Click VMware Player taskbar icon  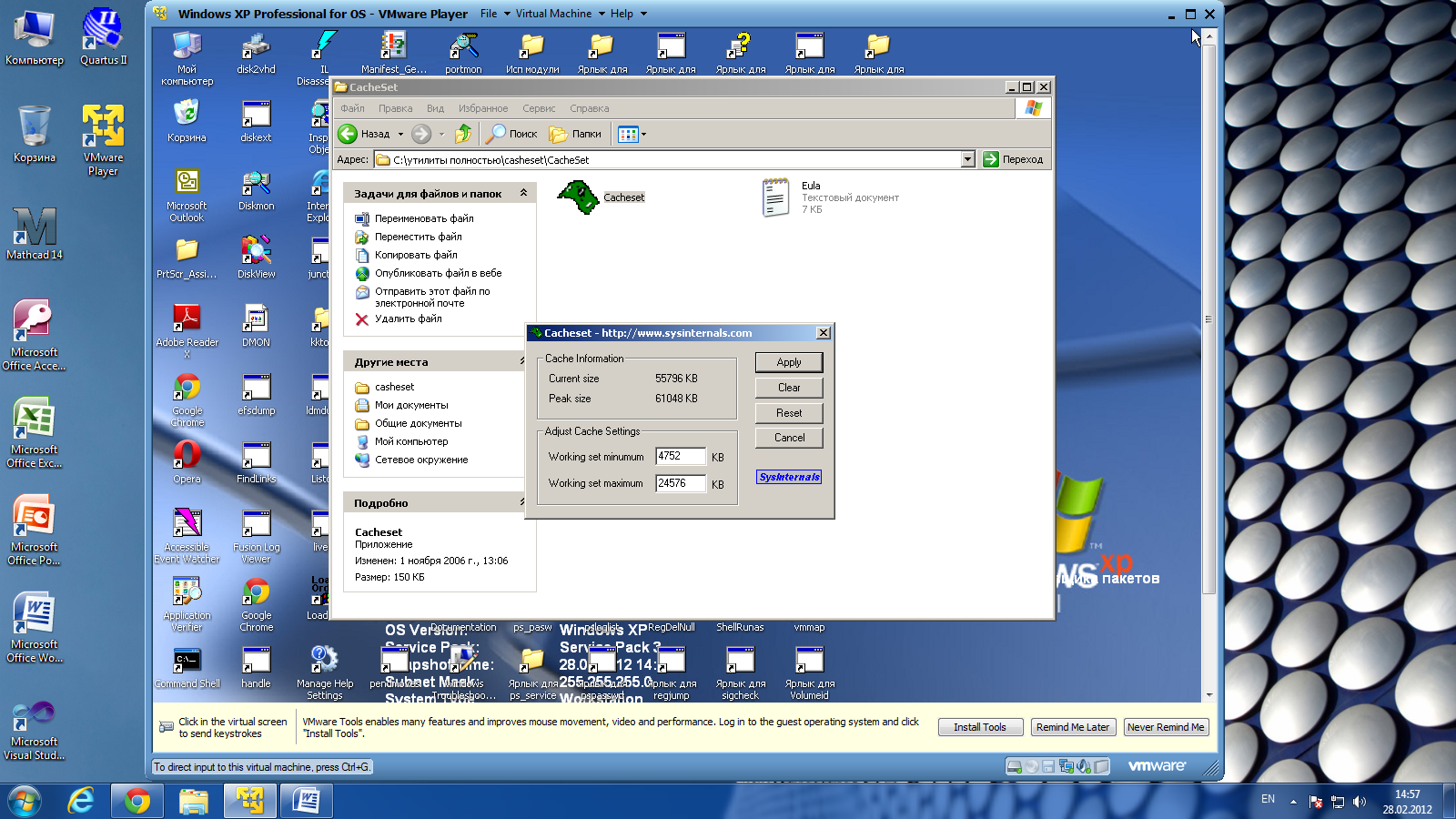pyautogui.click(x=250, y=801)
